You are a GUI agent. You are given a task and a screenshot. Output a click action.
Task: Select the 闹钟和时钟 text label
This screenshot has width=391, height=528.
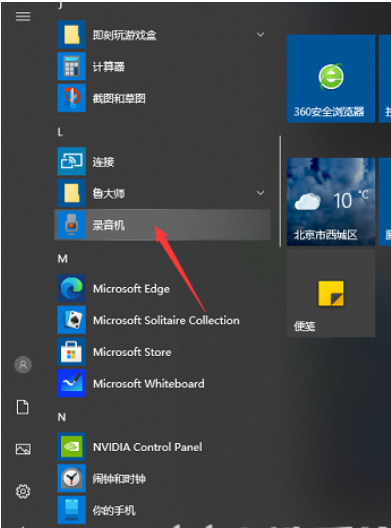[x=119, y=479]
